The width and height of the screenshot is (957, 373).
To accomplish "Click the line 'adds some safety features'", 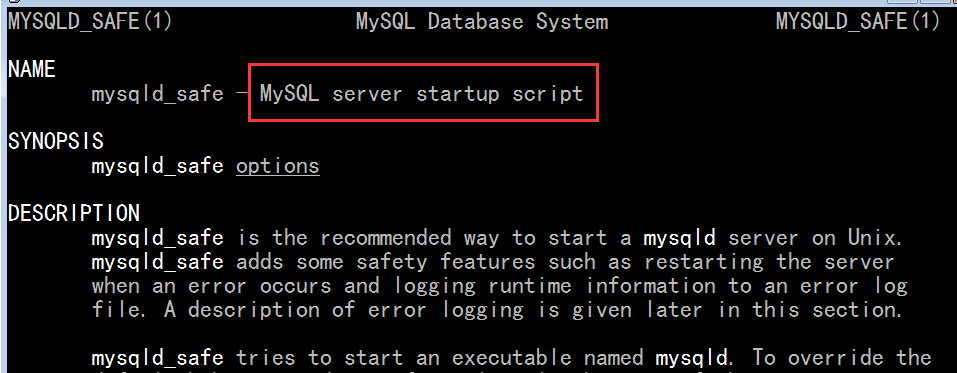I will tap(493, 263).
